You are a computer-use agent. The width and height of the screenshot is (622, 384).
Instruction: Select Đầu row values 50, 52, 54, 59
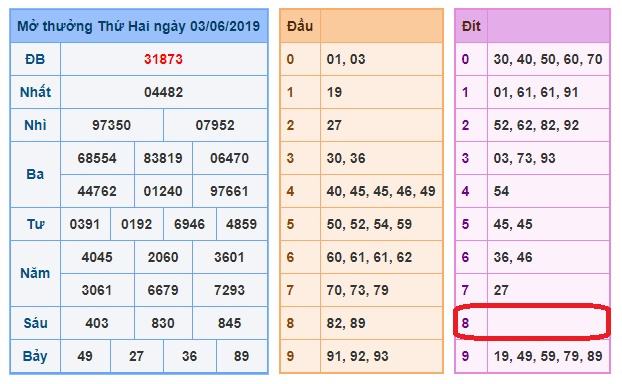coord(369,224)
